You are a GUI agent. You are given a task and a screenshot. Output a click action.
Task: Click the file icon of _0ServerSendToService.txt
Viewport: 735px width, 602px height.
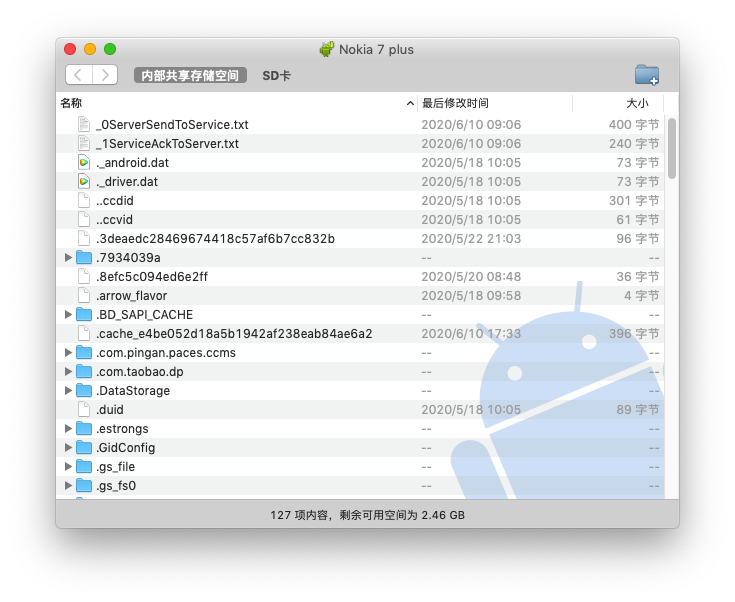coord(84,124)
